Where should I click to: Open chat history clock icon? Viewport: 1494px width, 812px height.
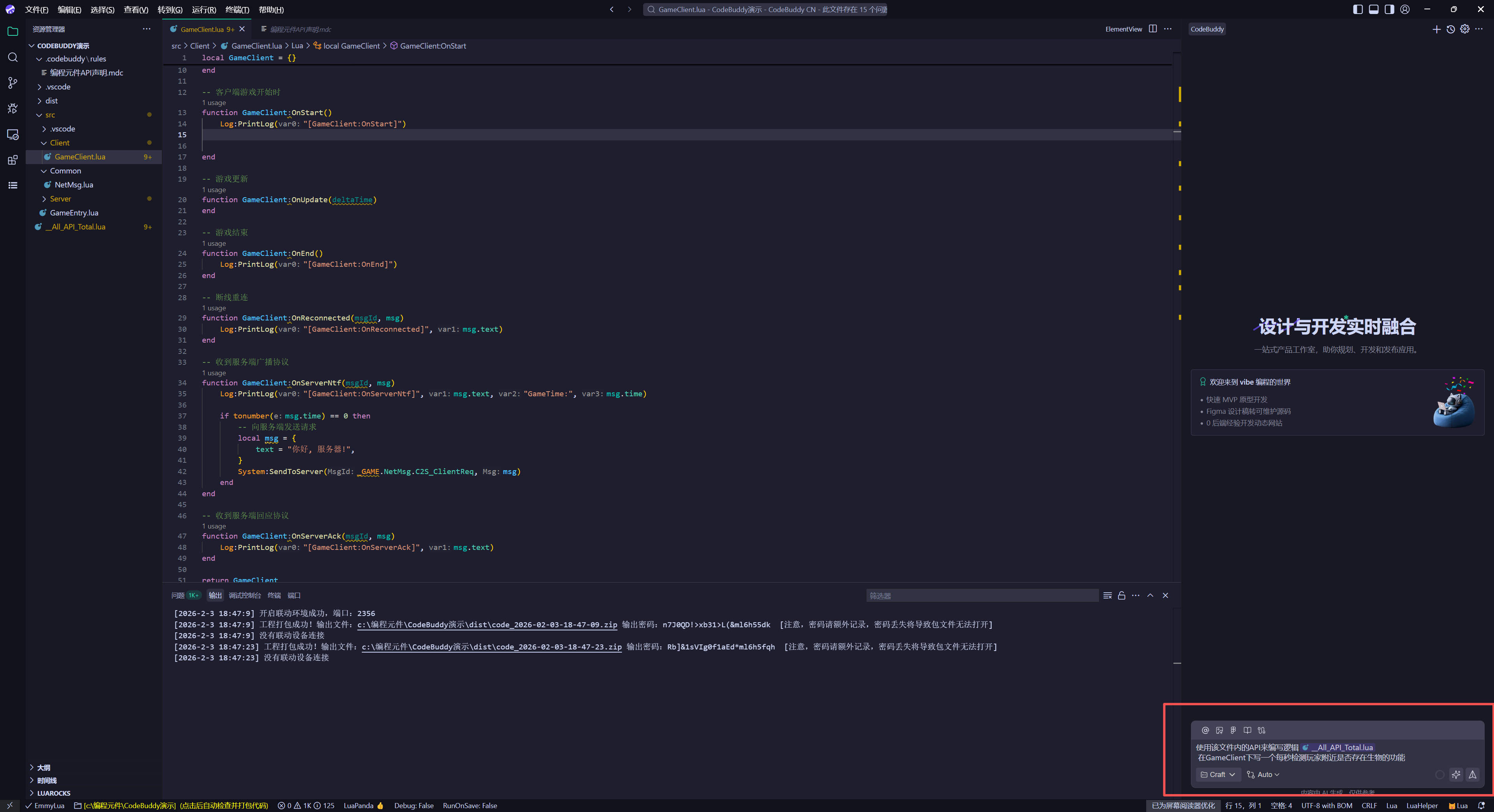pyautogui.click(x=1450, y=29)
